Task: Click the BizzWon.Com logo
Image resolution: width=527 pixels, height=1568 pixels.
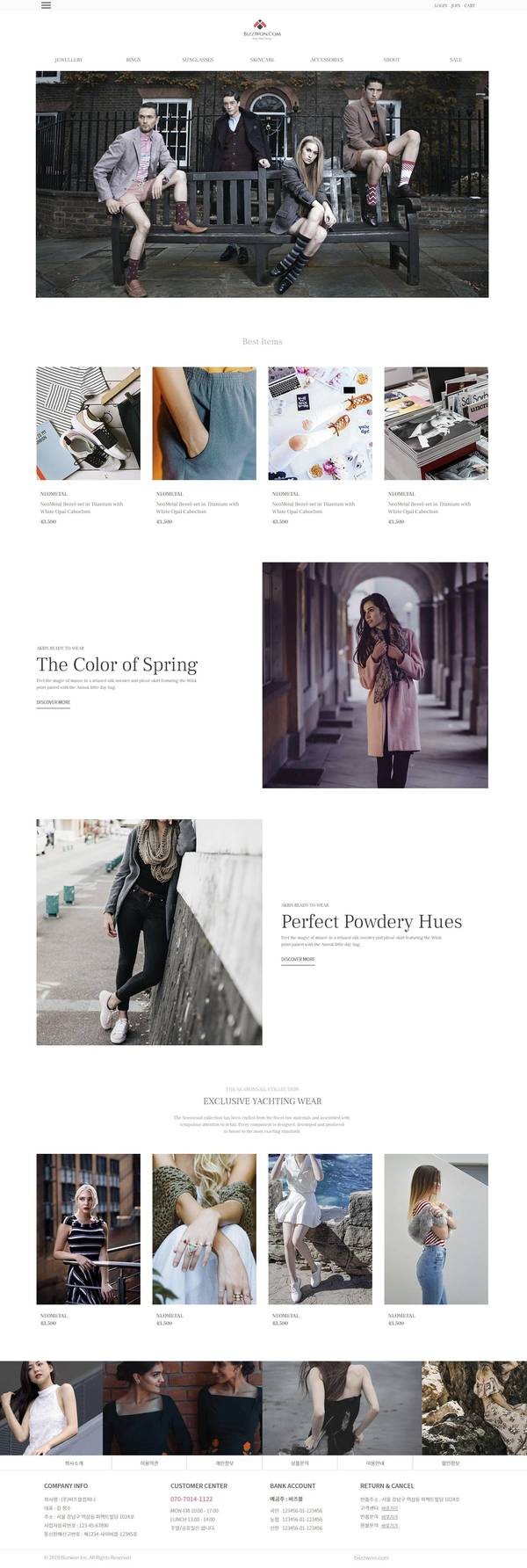Action: point(262,29)
